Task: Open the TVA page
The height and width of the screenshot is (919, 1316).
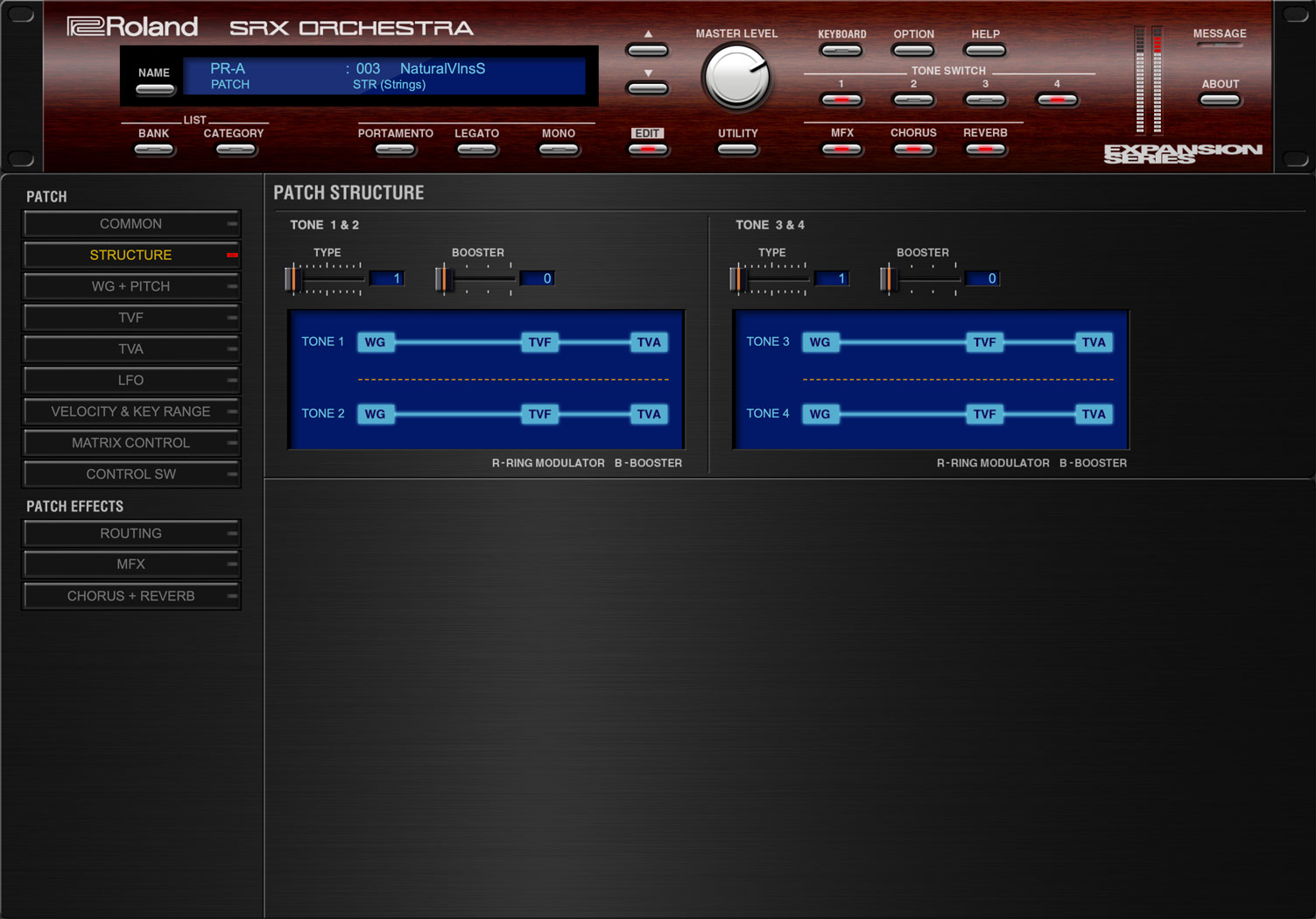Action: (x=131, y=349)
